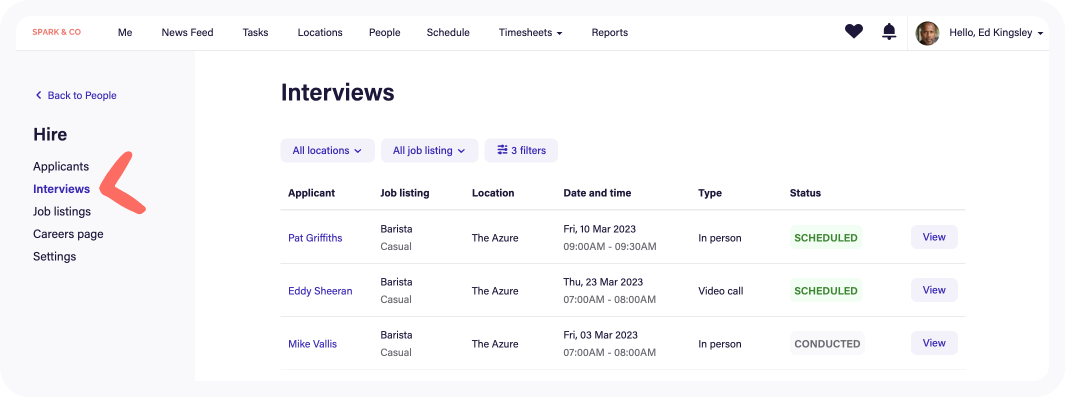View Pat Griffiths' interview
The image size is (1065, 397).
click(934, 237)
